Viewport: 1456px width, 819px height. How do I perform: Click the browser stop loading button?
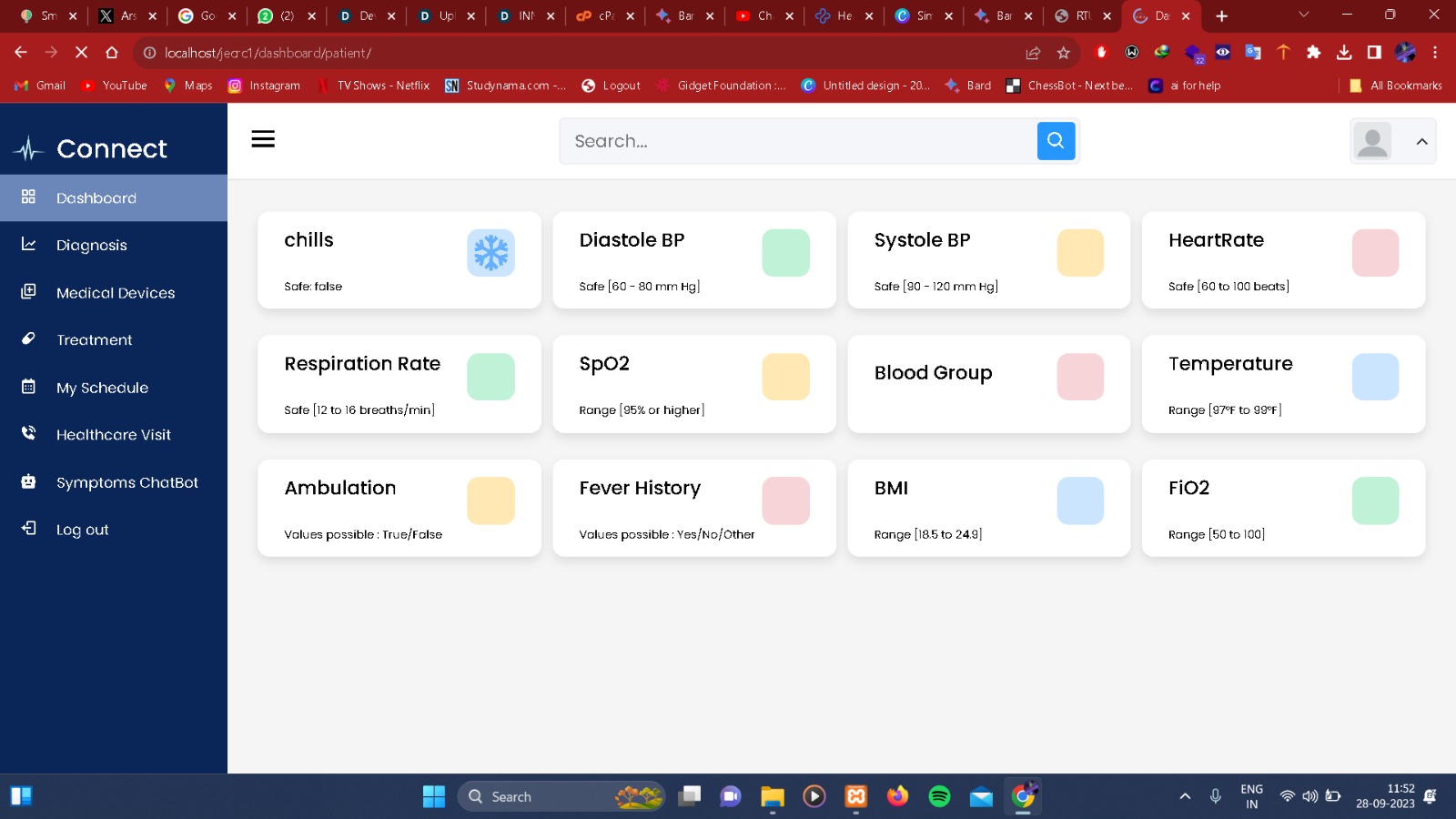click(x=81, y=53)
